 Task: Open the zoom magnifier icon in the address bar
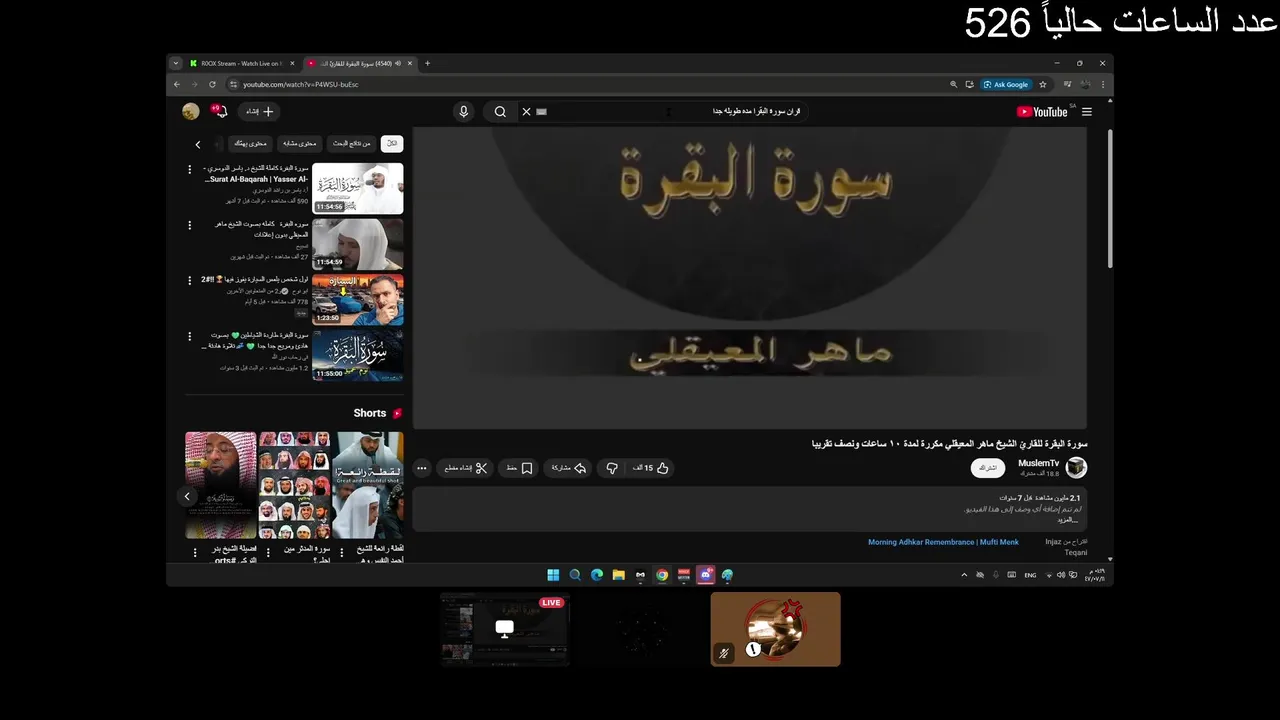click(954, 84)
